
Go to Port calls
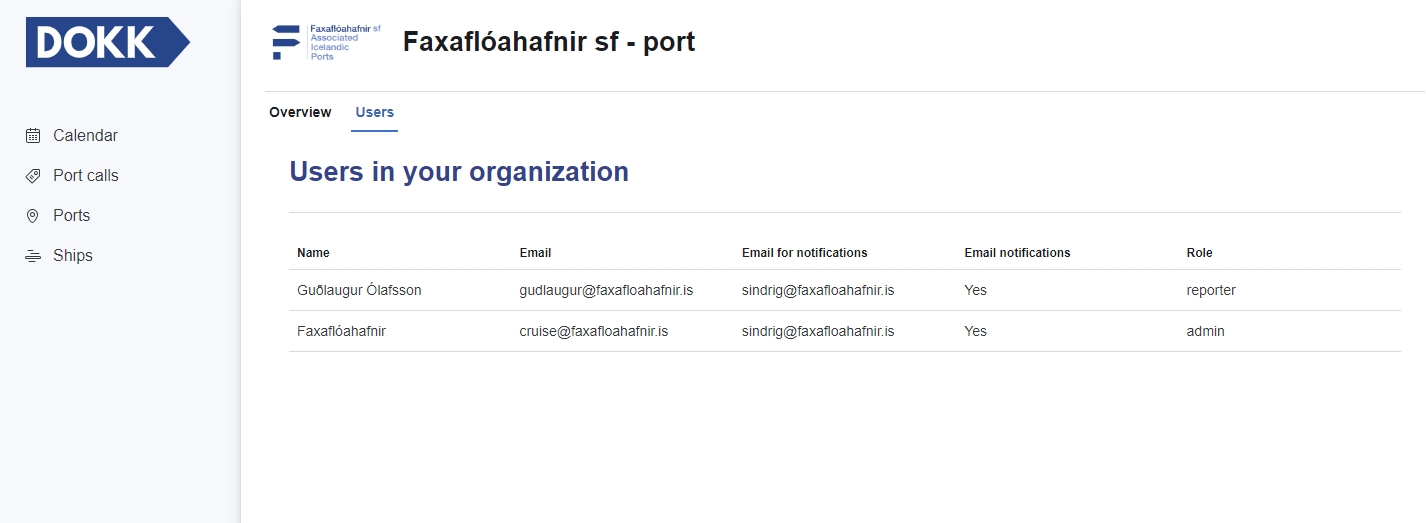pyautogui.click(x=85, y=176)
